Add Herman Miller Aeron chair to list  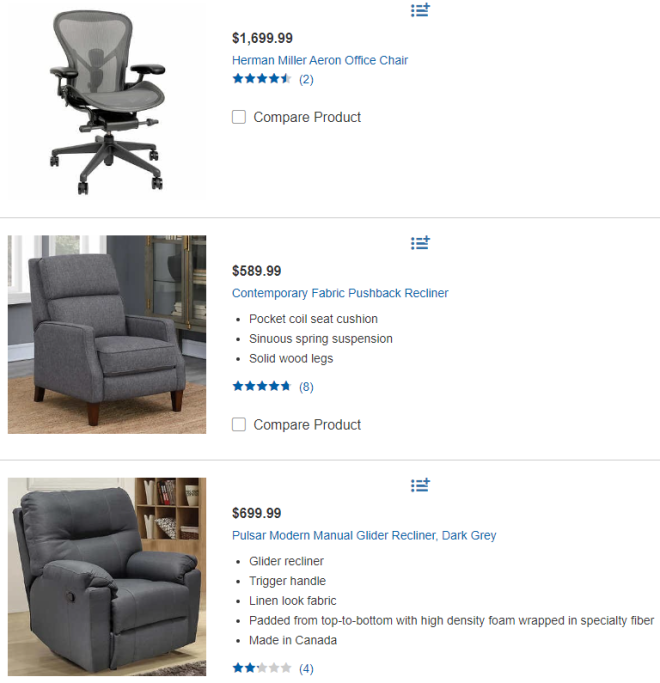pos(420,10)
